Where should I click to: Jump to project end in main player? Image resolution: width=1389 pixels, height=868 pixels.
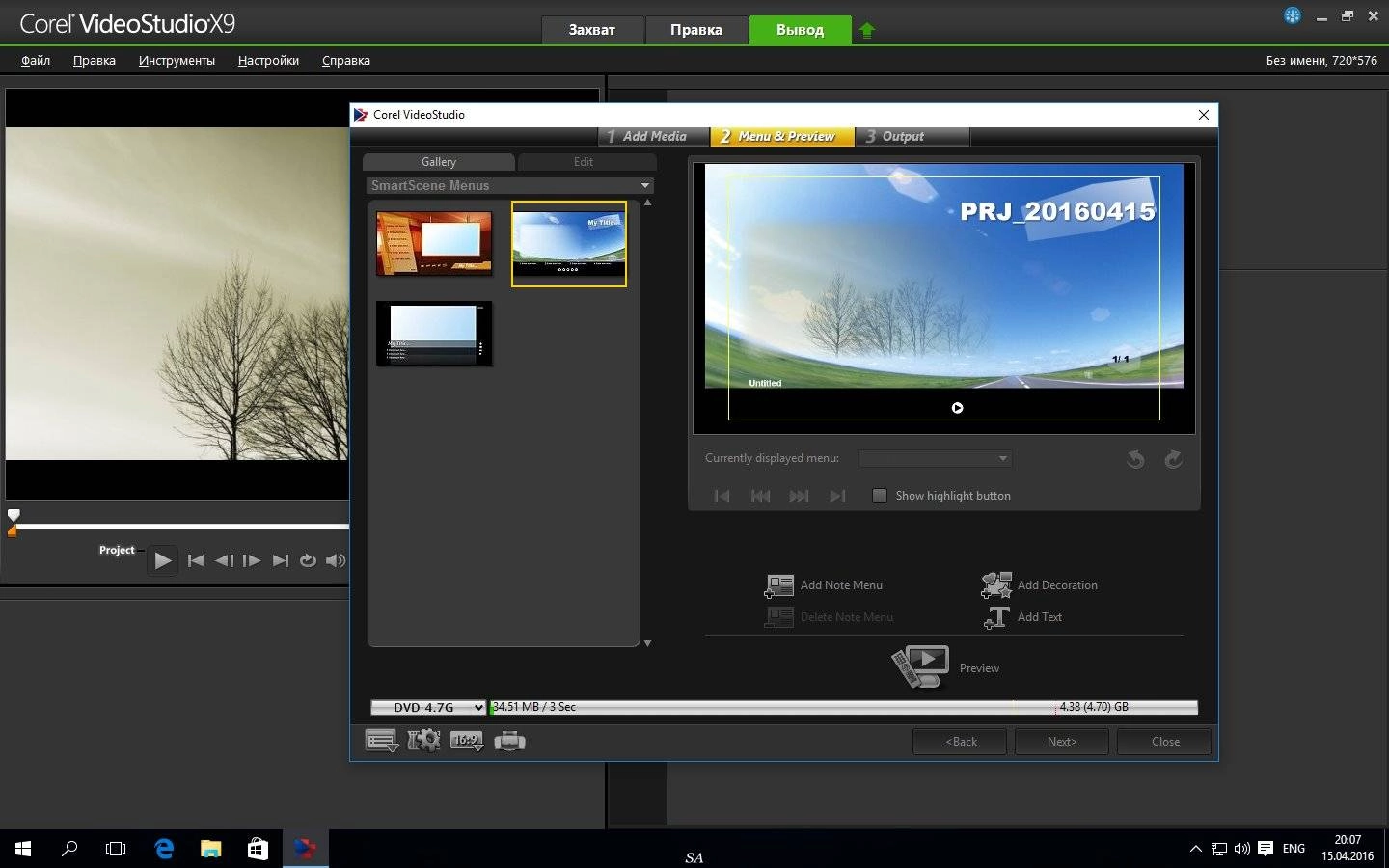(x=281, y=560)
